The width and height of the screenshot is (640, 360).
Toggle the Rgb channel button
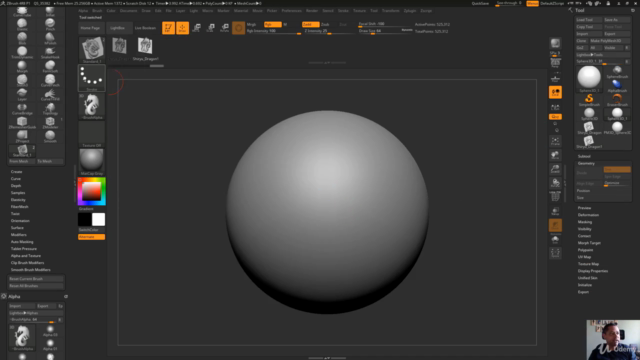(272, 24)
